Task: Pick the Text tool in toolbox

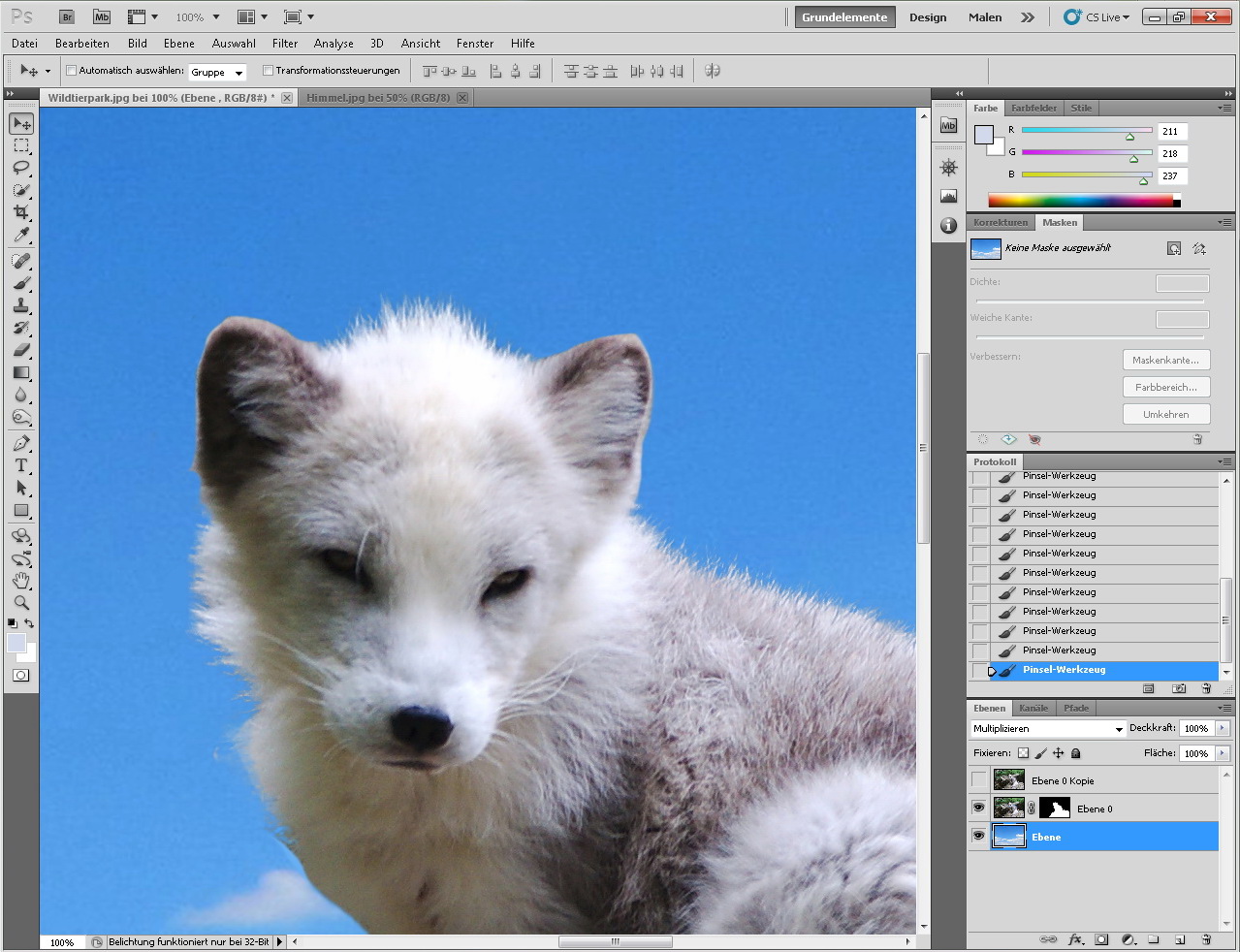Action: [x=21, y=466]
